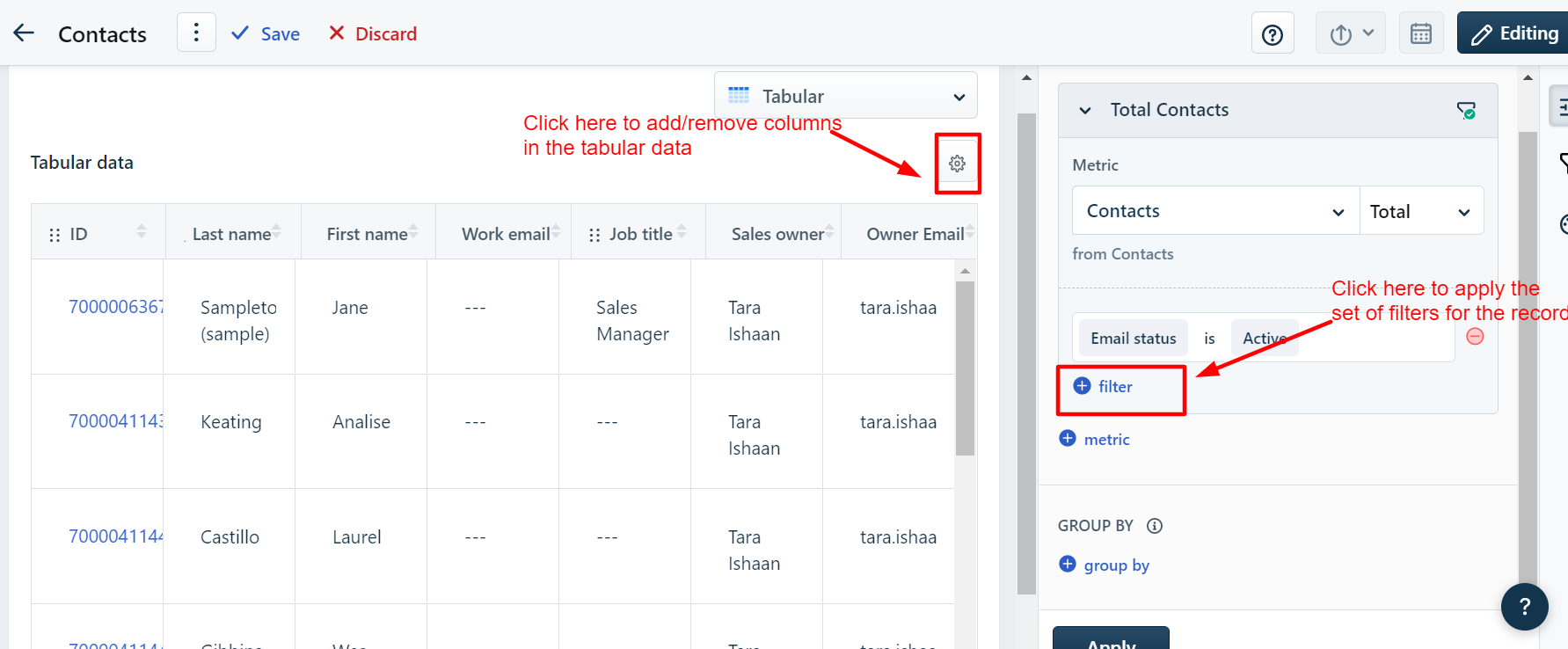Click the 'Contacts' page title

point(102,34)
